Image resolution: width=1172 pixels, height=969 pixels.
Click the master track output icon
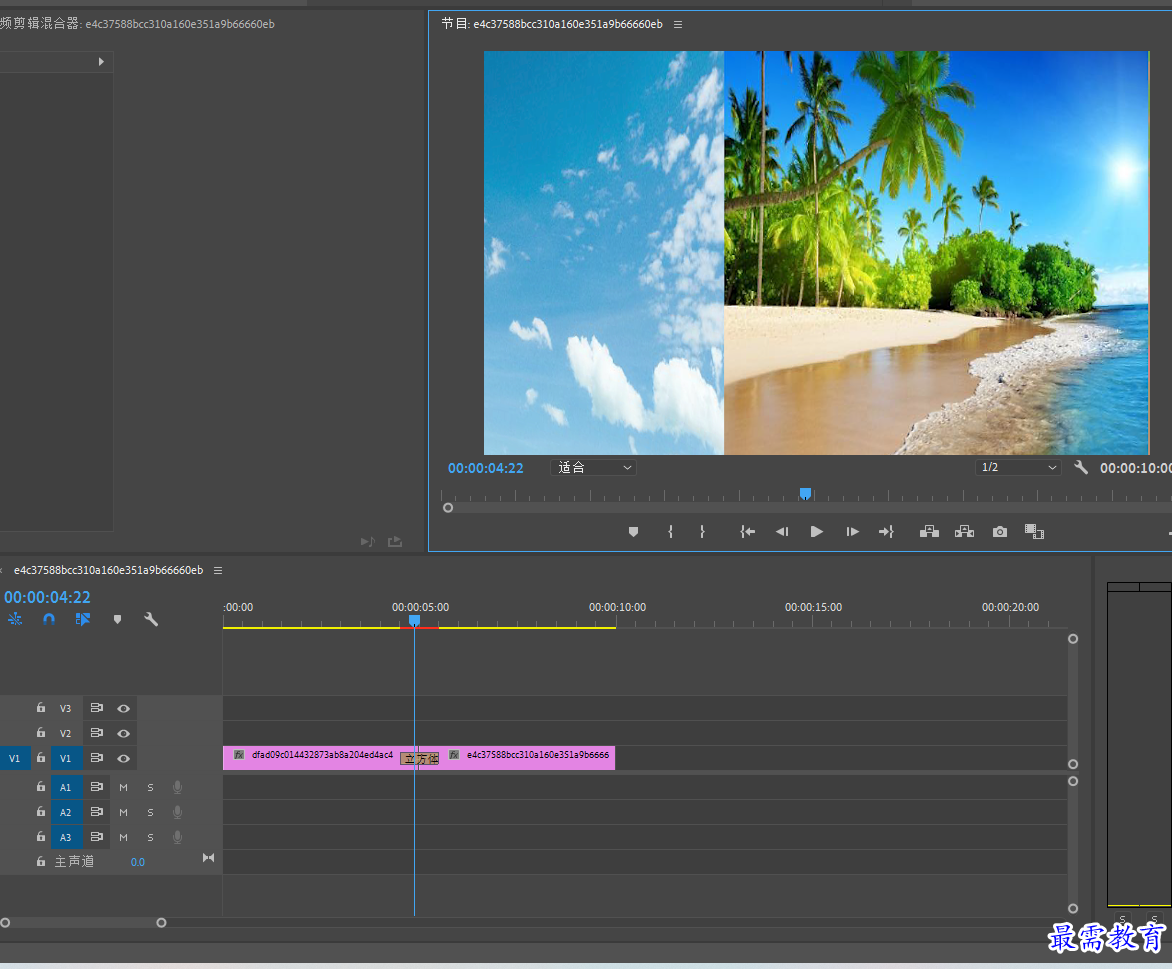pos(209,858)
